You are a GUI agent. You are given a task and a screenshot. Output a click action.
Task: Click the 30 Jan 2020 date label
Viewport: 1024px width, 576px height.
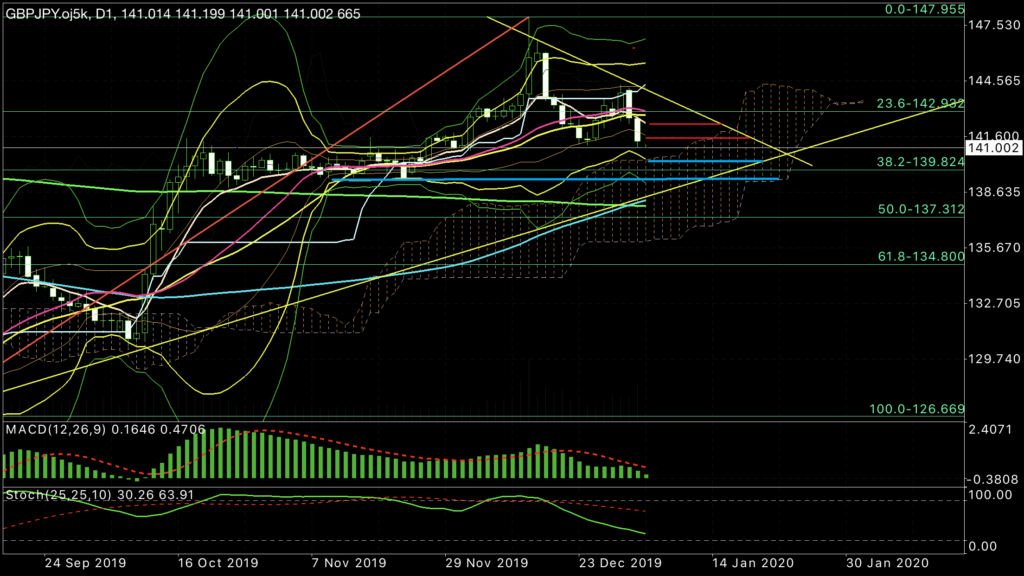coord(887,563)
